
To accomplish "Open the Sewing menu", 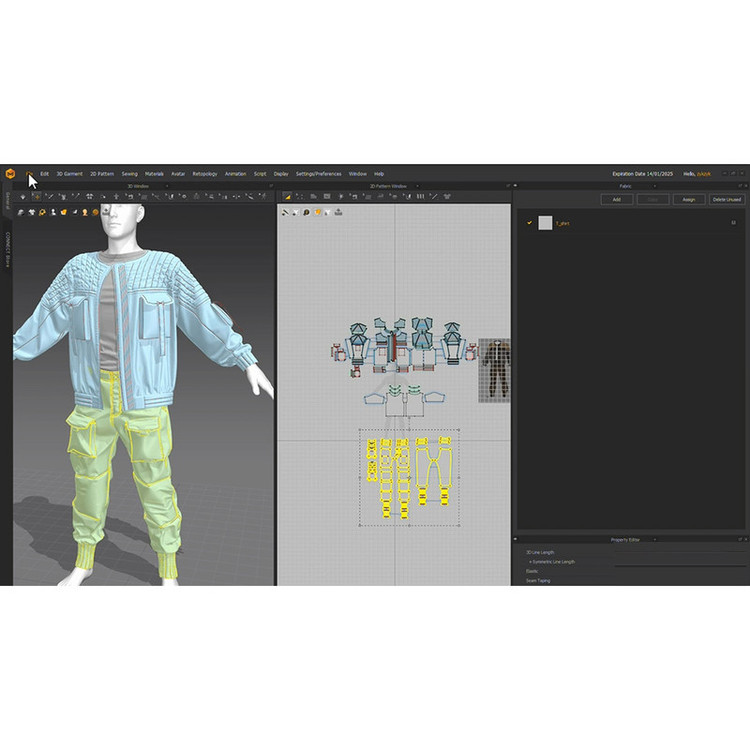I will 129,173.
